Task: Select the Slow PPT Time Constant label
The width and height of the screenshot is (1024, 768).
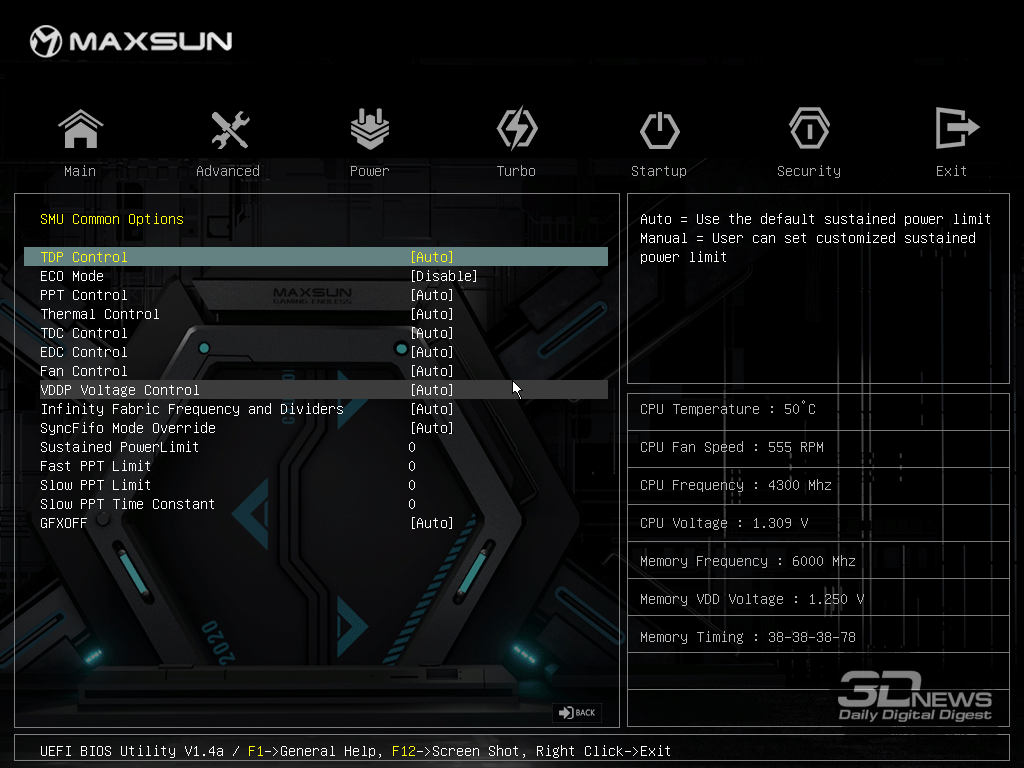Action: (x=127, y=504)
